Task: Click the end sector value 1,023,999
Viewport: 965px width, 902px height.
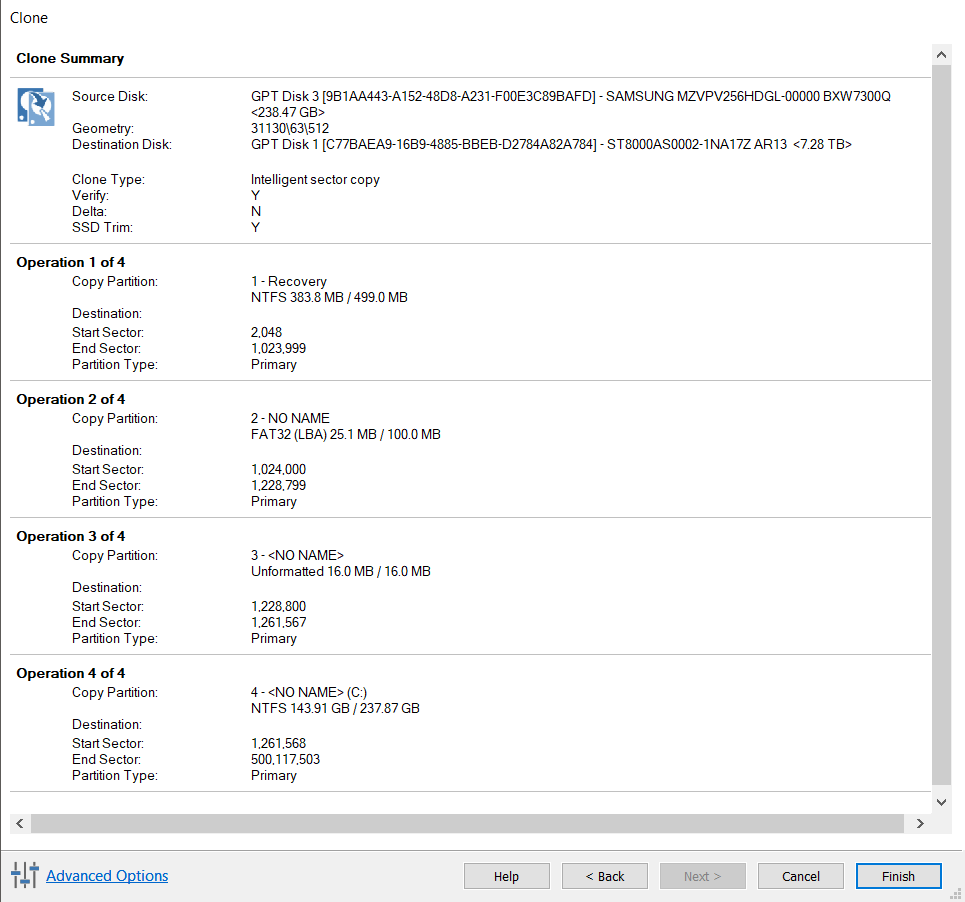Action: (278, 348)
